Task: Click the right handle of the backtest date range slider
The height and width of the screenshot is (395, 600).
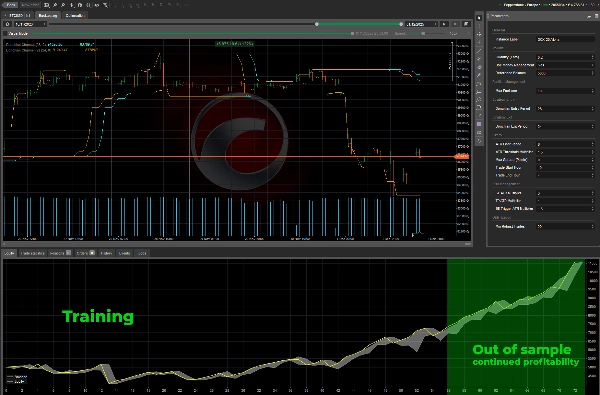Action: coord(401,24)
